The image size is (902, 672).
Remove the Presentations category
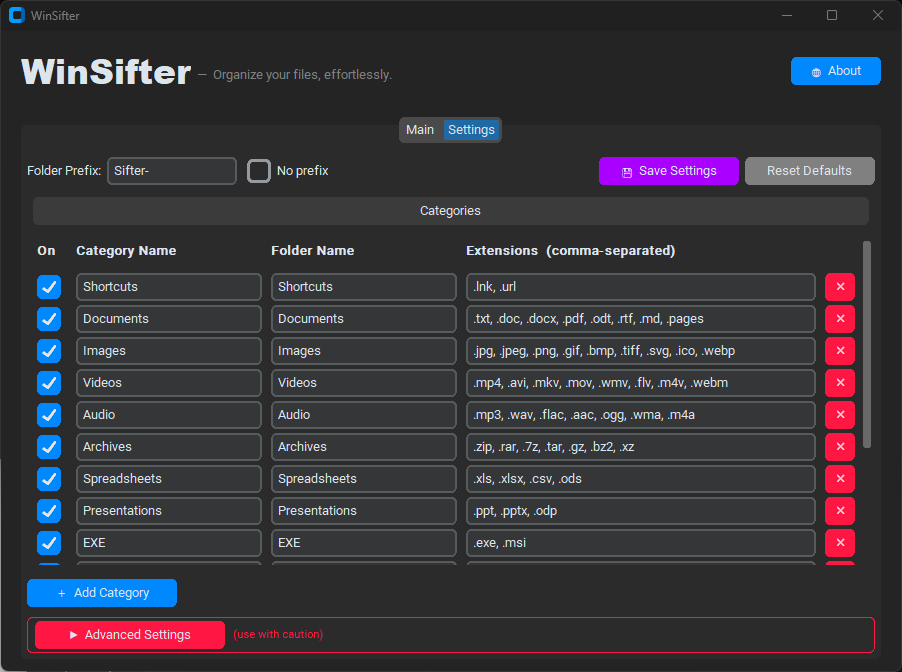point(840,511)
